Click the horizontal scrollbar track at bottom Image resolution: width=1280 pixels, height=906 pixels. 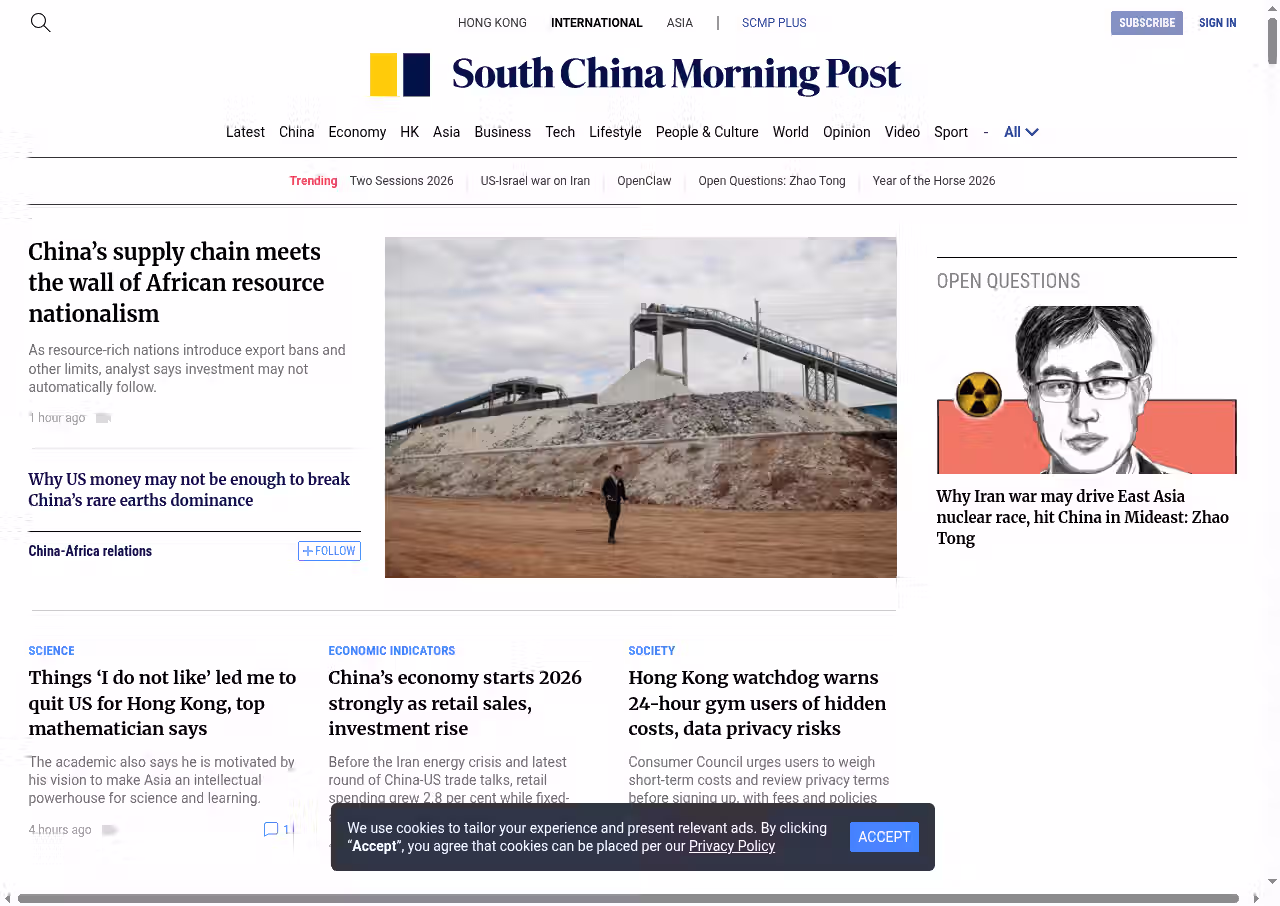coord(628,898)
